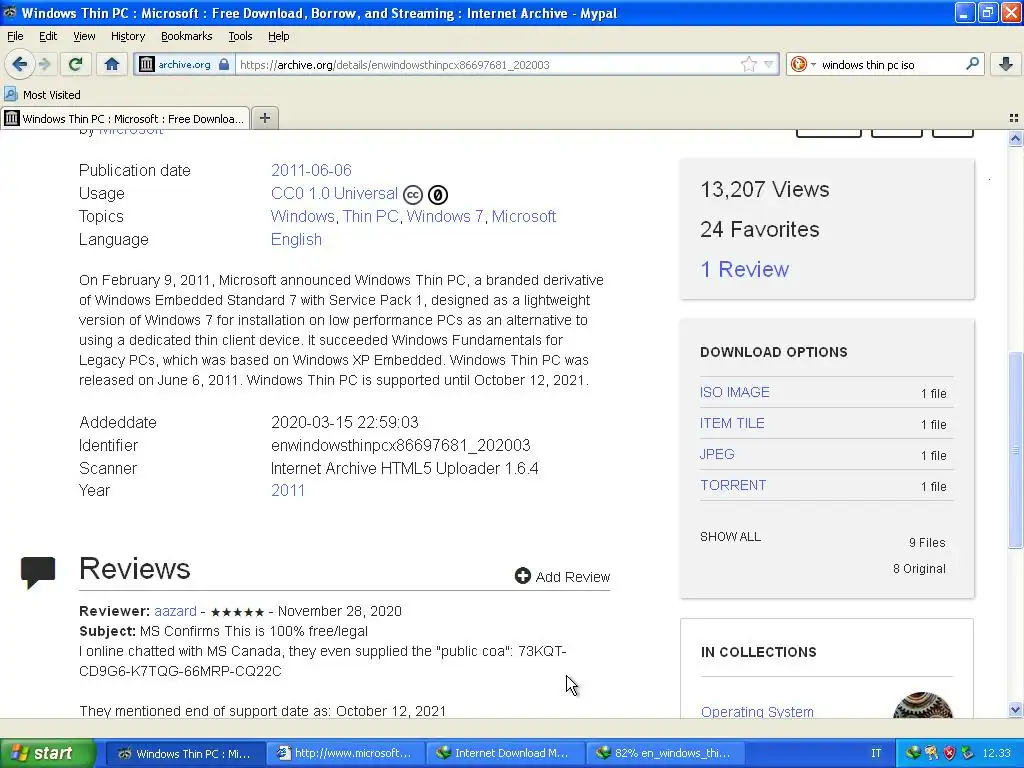This screenshot has width=1024, height=768.
Task: Open the CC0 1.0 Universal license link
Action: (x=334, y=193)
